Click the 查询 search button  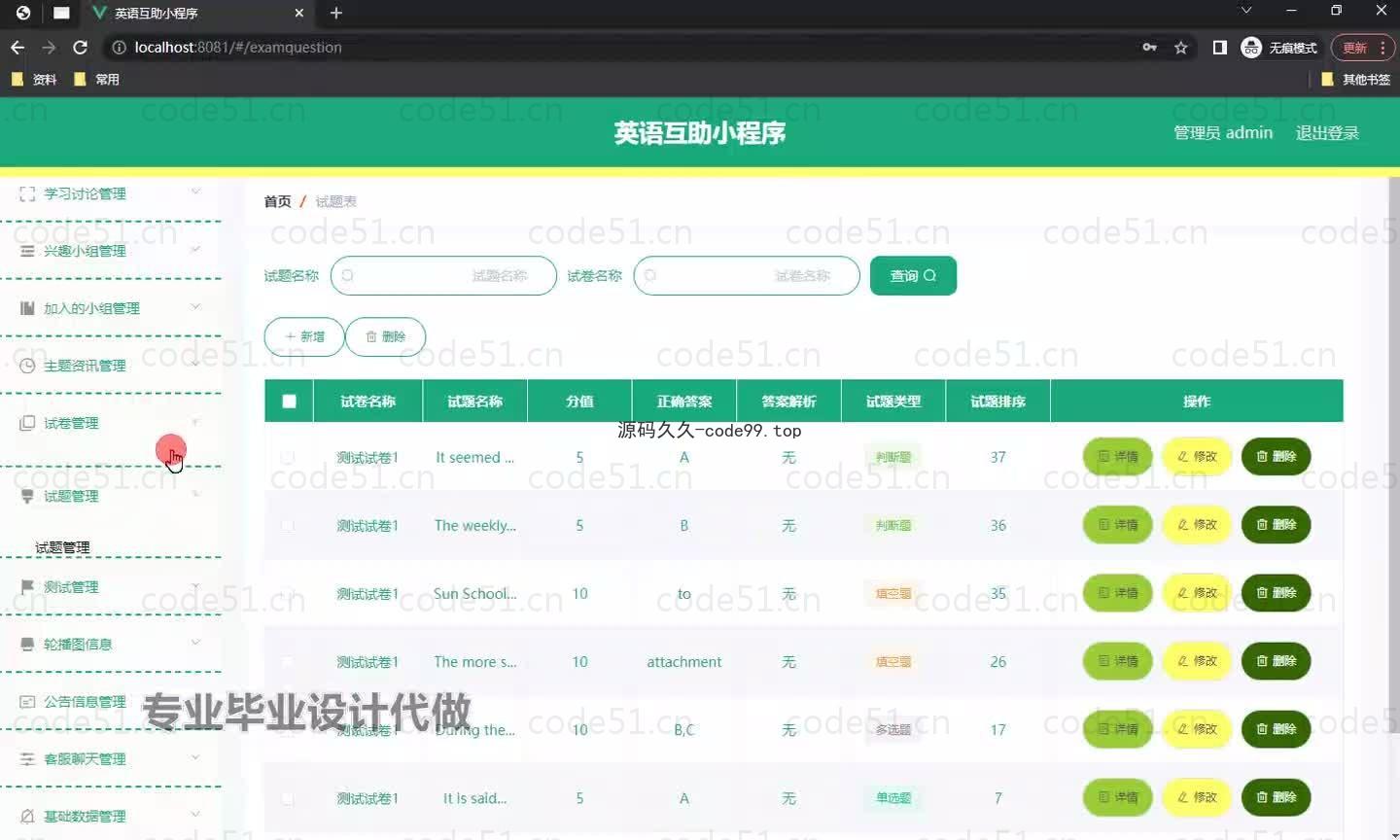(x=913, y=276)
